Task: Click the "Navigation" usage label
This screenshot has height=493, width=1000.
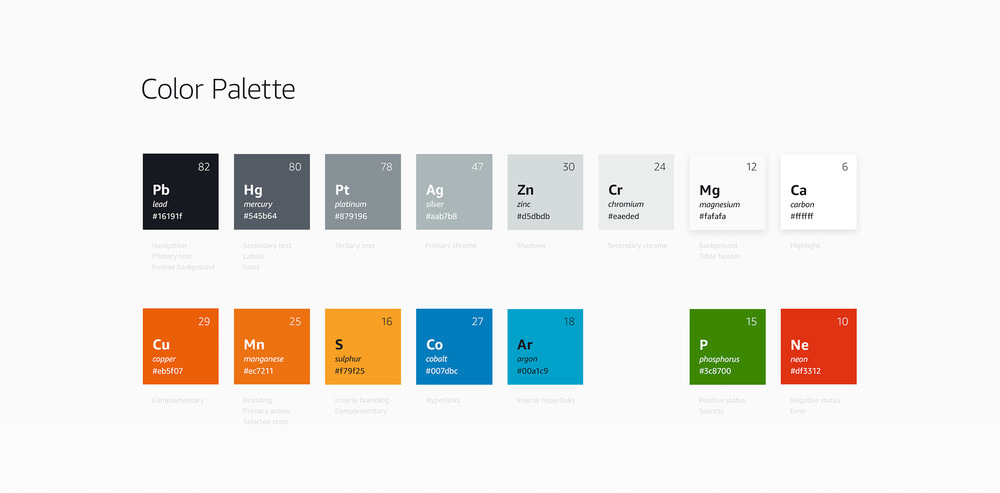Action: pyautogui.click(x=170, y=246)
